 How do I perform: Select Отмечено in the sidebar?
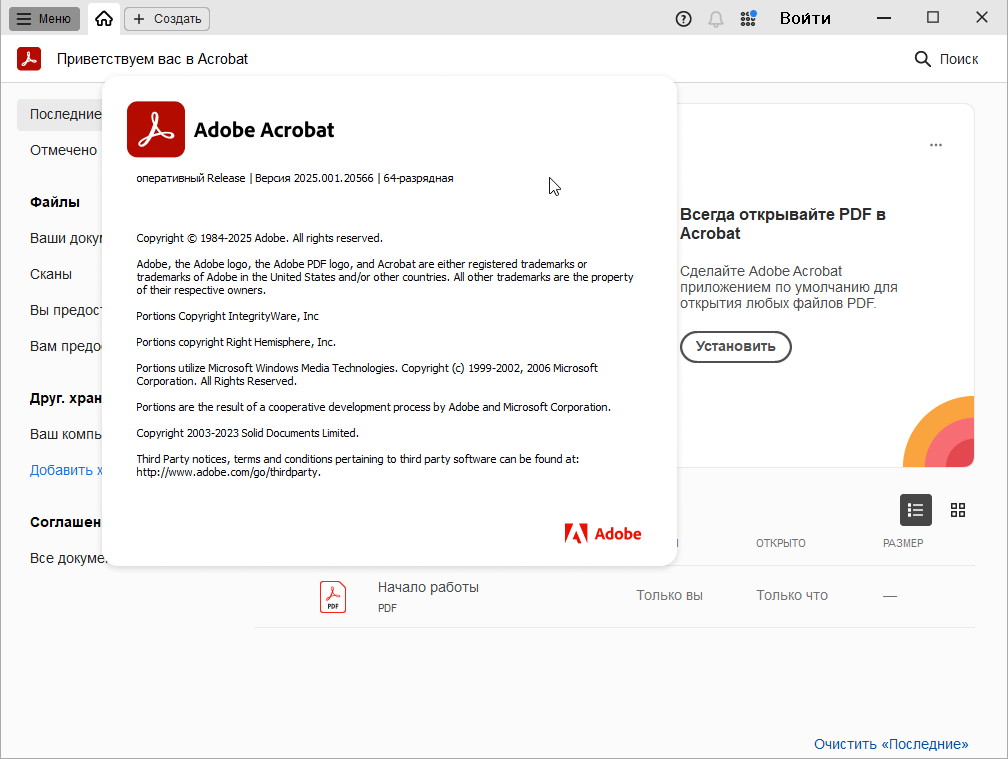(63, 150)
